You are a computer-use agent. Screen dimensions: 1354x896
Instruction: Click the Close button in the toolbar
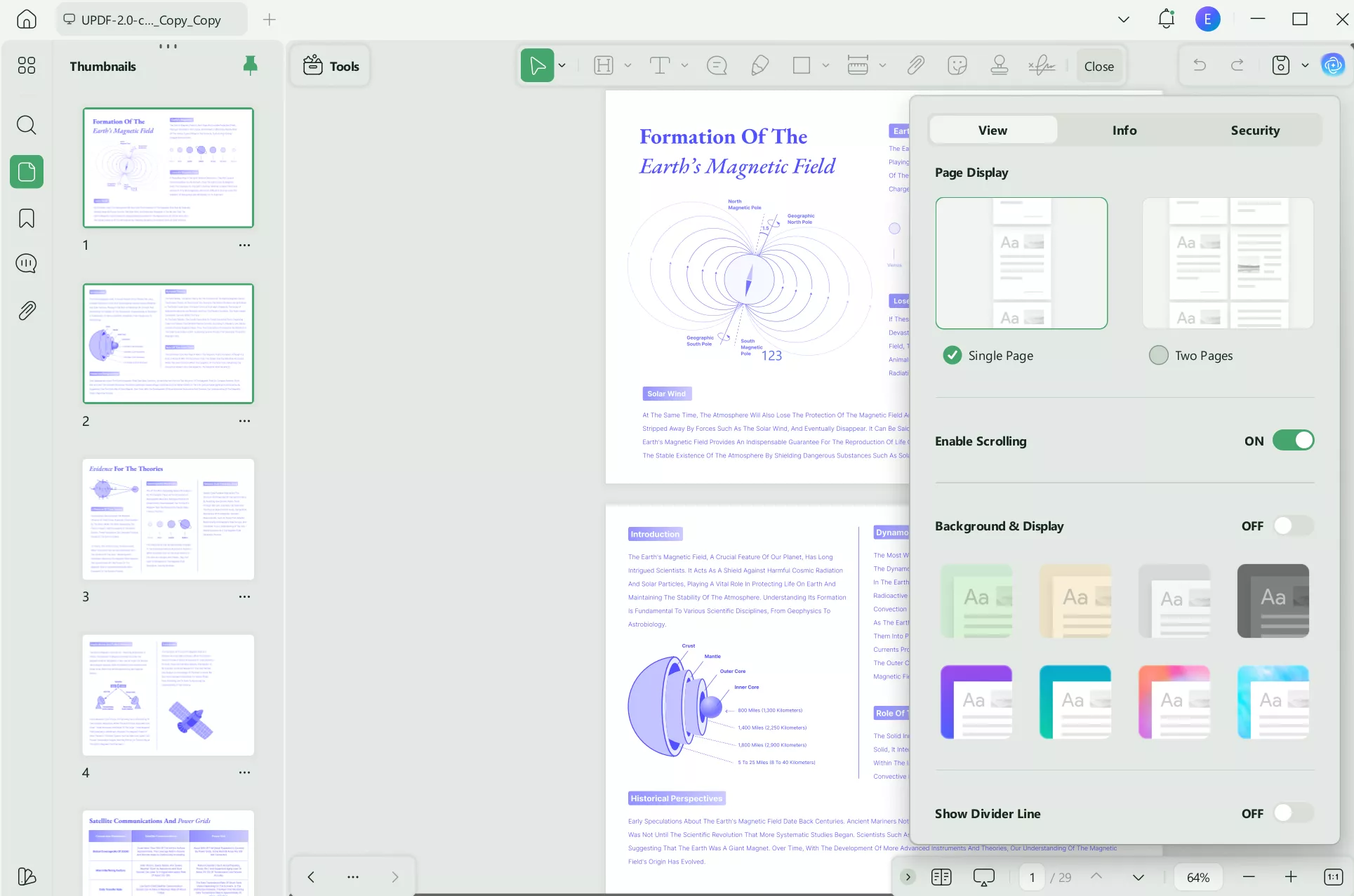click(x=1099, y=65)
